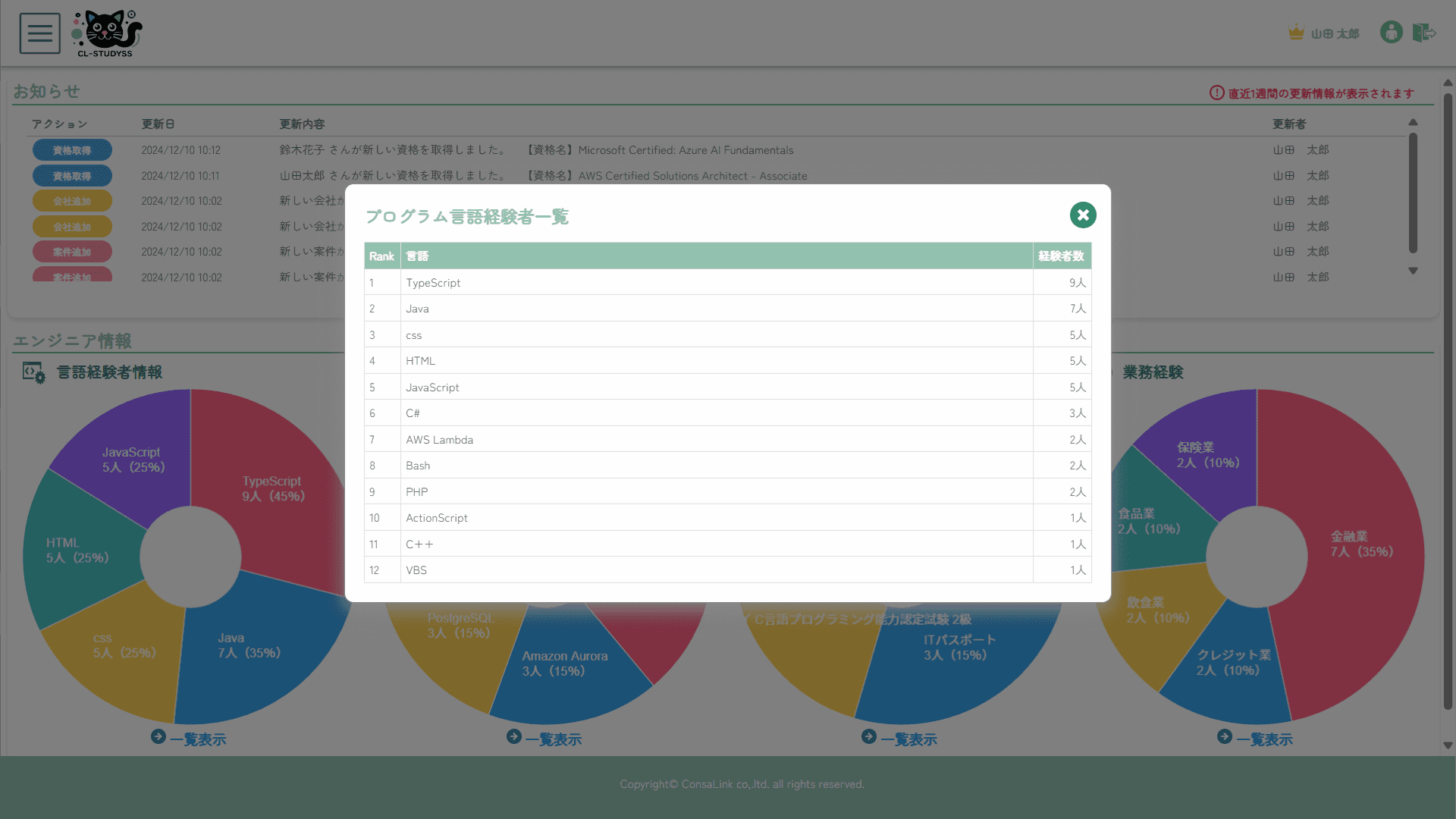Screen dimensions: 1456x819
Task: Click arrow icon under language pie chart
Action: point(158,737)
